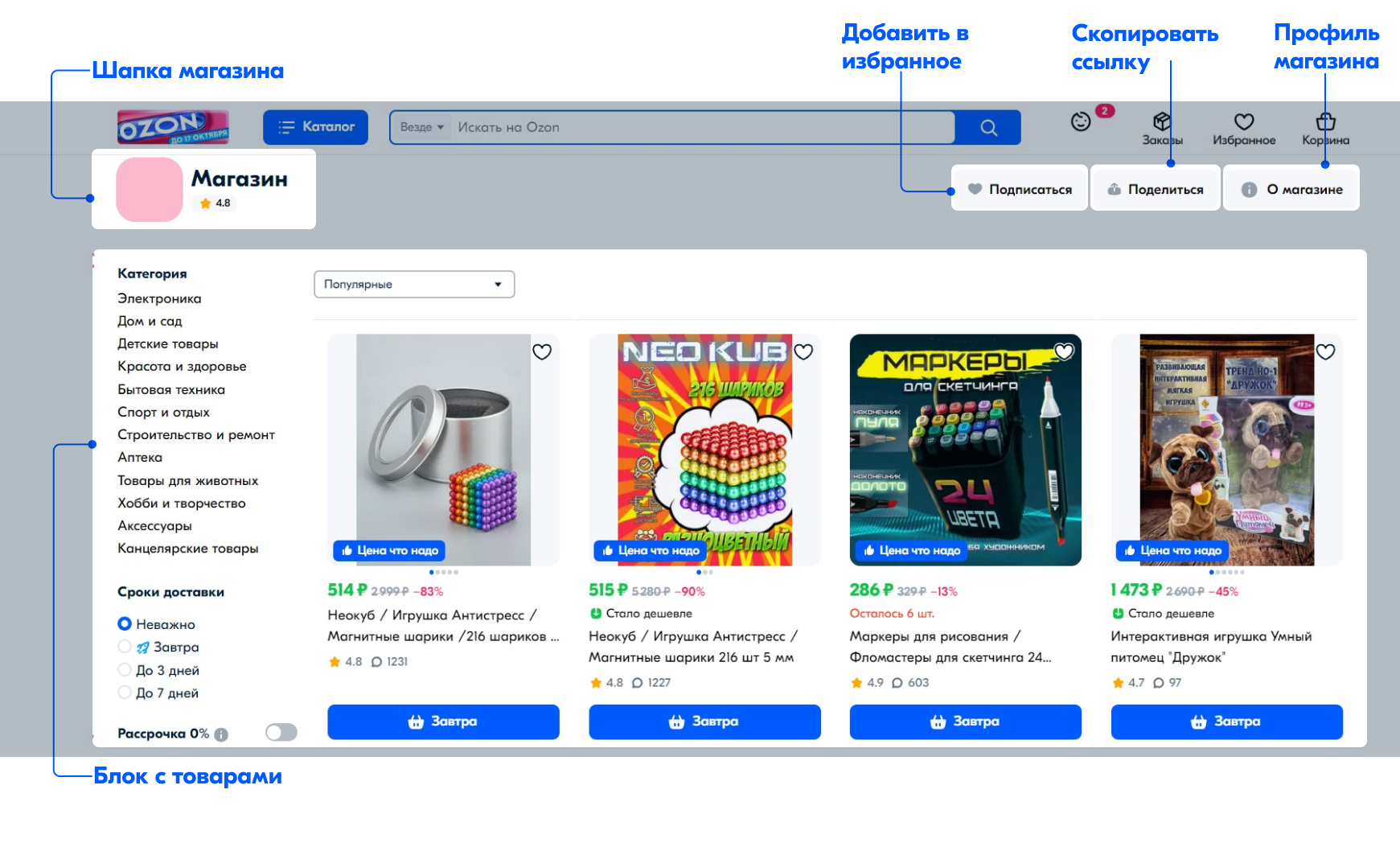1400x847 pixels.
Task: Open title Неокуб / Игрушка Антистресс 216 шариков ...
Action: coord(443,626)
